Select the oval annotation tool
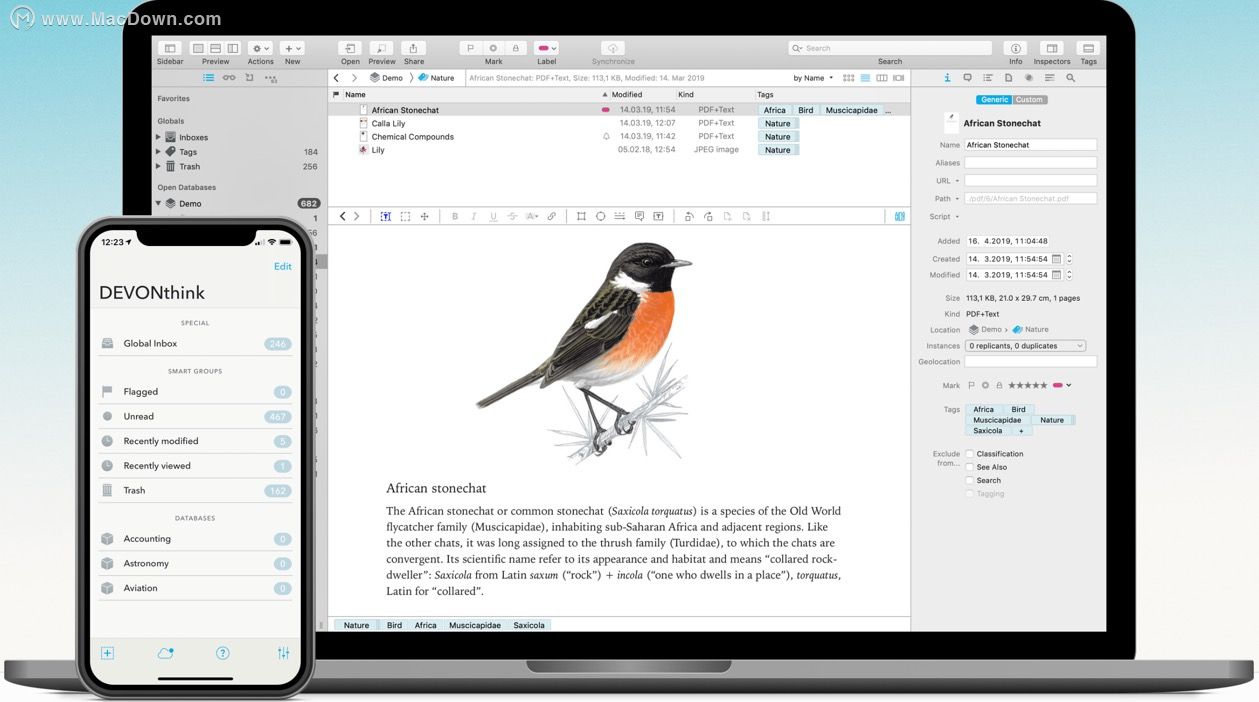Screen dimensions: 1259x702 coord(600,216)
